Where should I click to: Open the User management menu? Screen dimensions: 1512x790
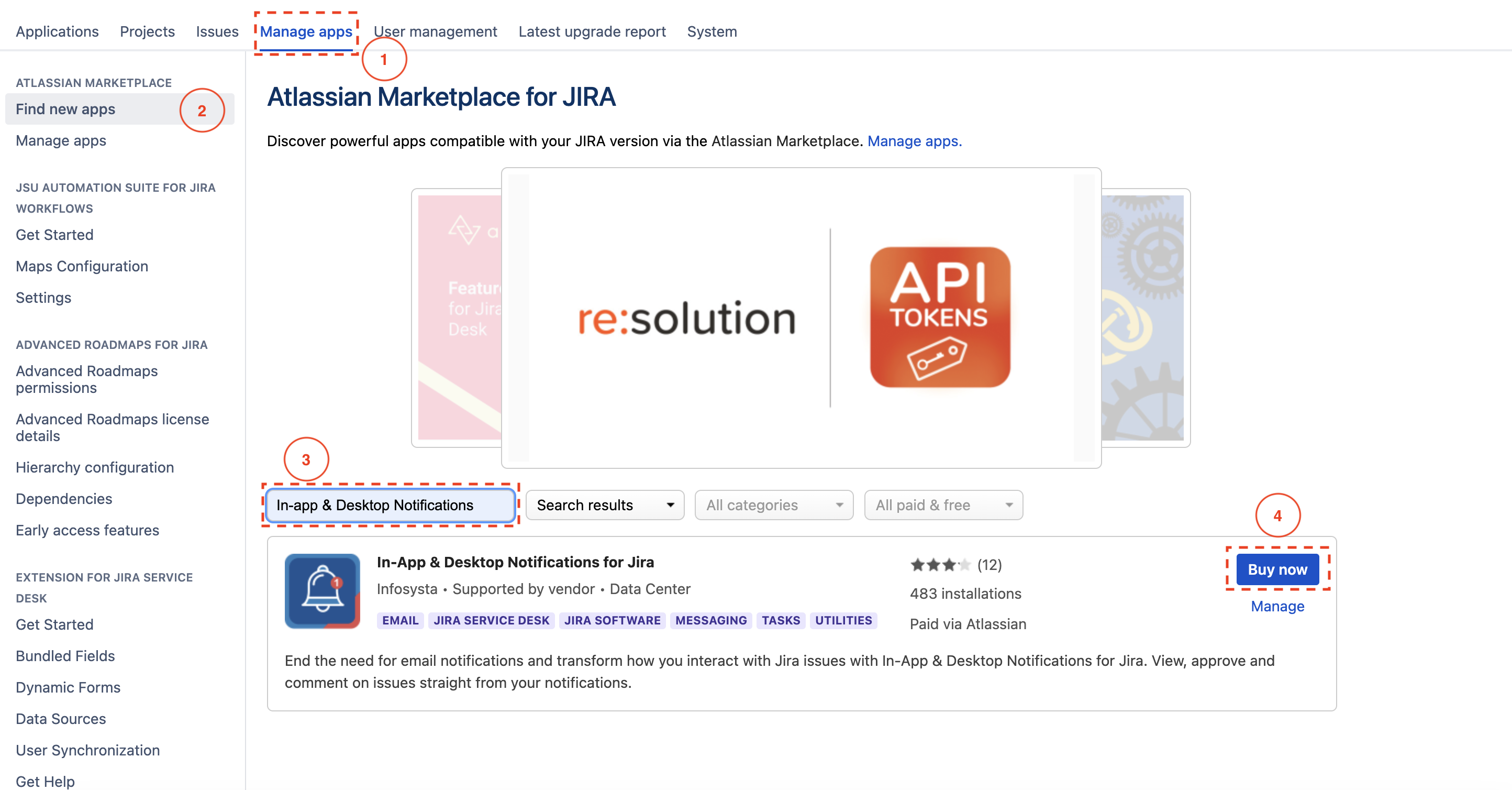(436, 32)
